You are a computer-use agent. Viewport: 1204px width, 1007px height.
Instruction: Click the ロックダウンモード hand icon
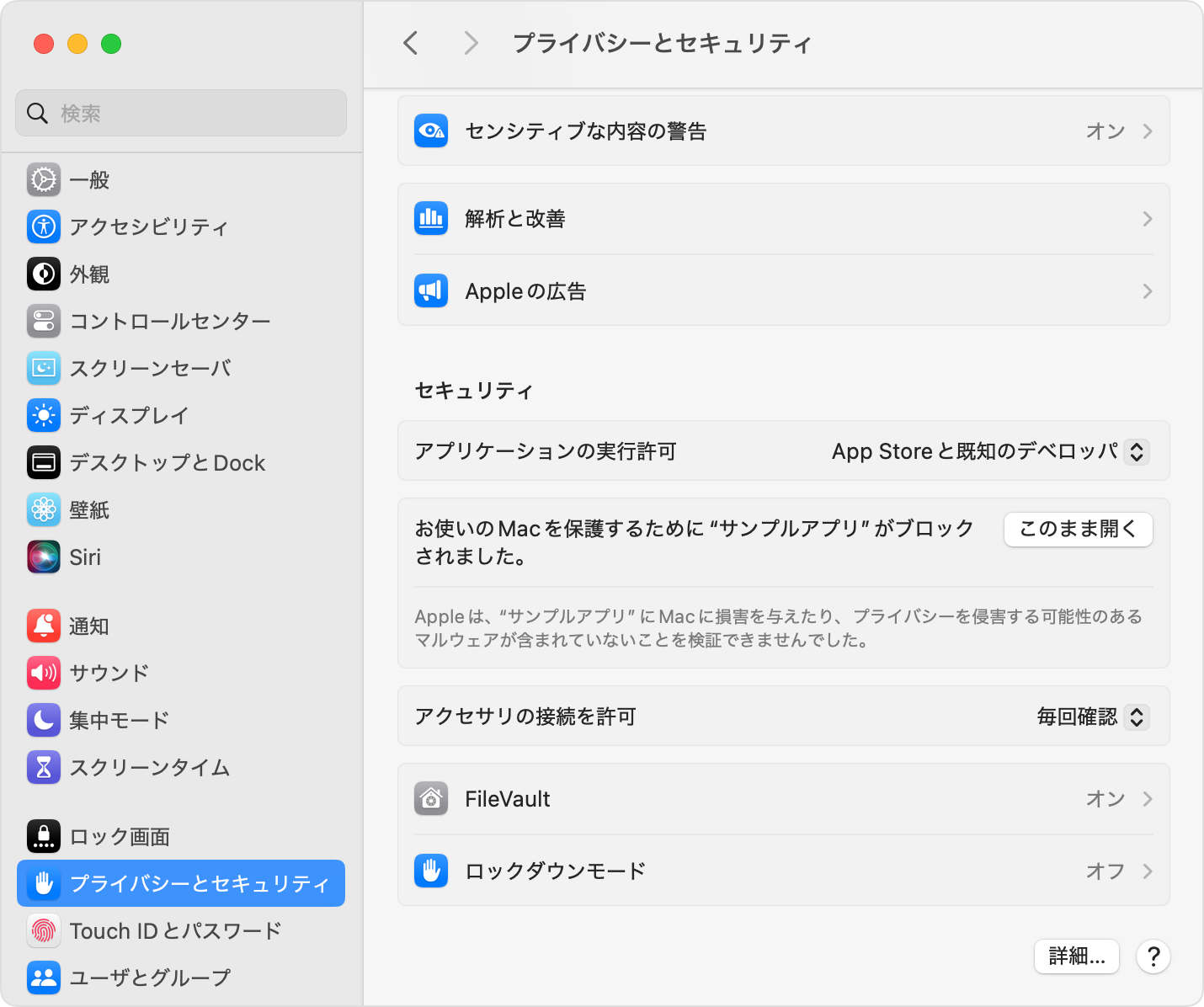(x=430, y=871)
